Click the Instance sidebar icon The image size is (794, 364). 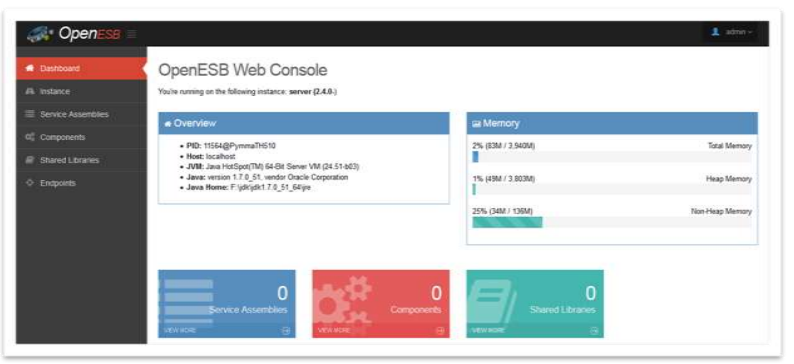[x=29, y=91]
